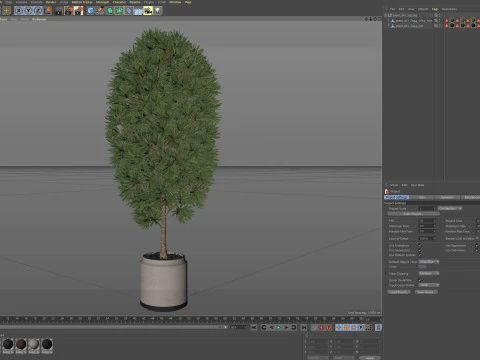Click the Floor environment icon
The width and height of the screenshot is (480, 360).
pos(138,11)
